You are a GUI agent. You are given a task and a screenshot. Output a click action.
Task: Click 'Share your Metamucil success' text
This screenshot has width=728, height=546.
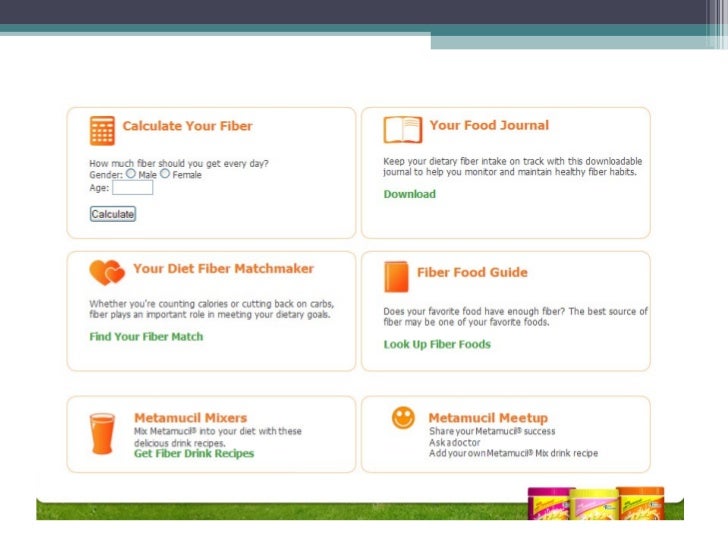click(492, 431)
